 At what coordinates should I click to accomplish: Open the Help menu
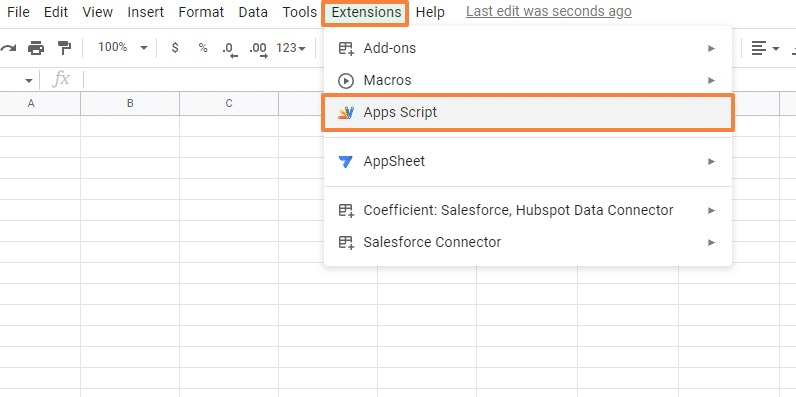click(x=430, y=12)
